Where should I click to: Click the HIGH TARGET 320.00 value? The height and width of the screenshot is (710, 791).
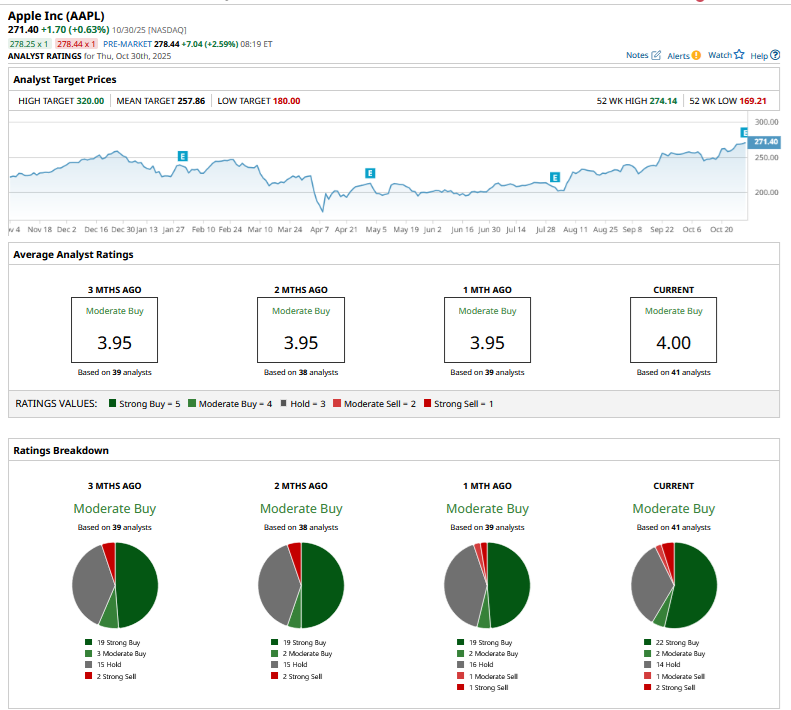point(86,101)
